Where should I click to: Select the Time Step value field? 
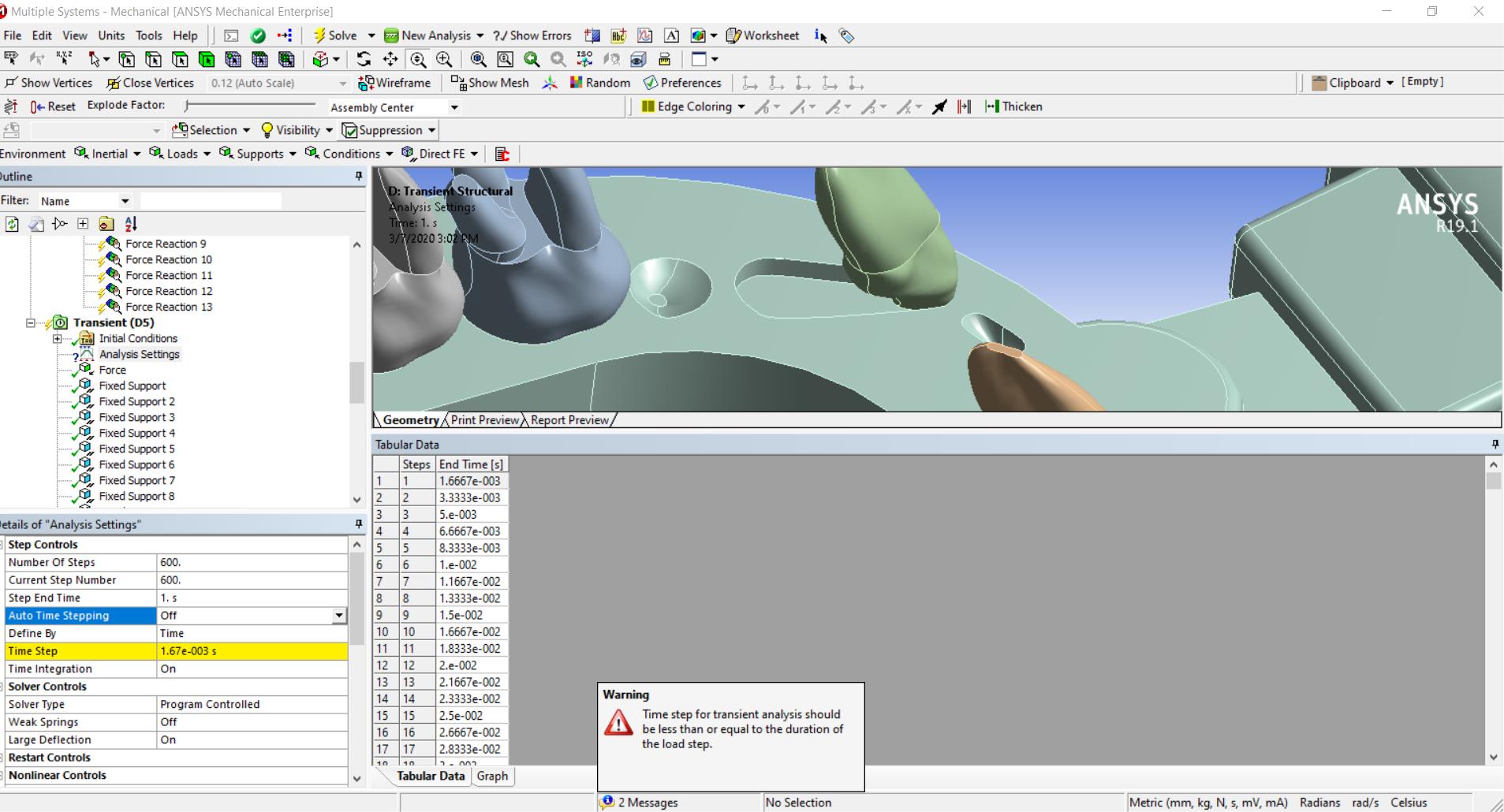[252, 651]
